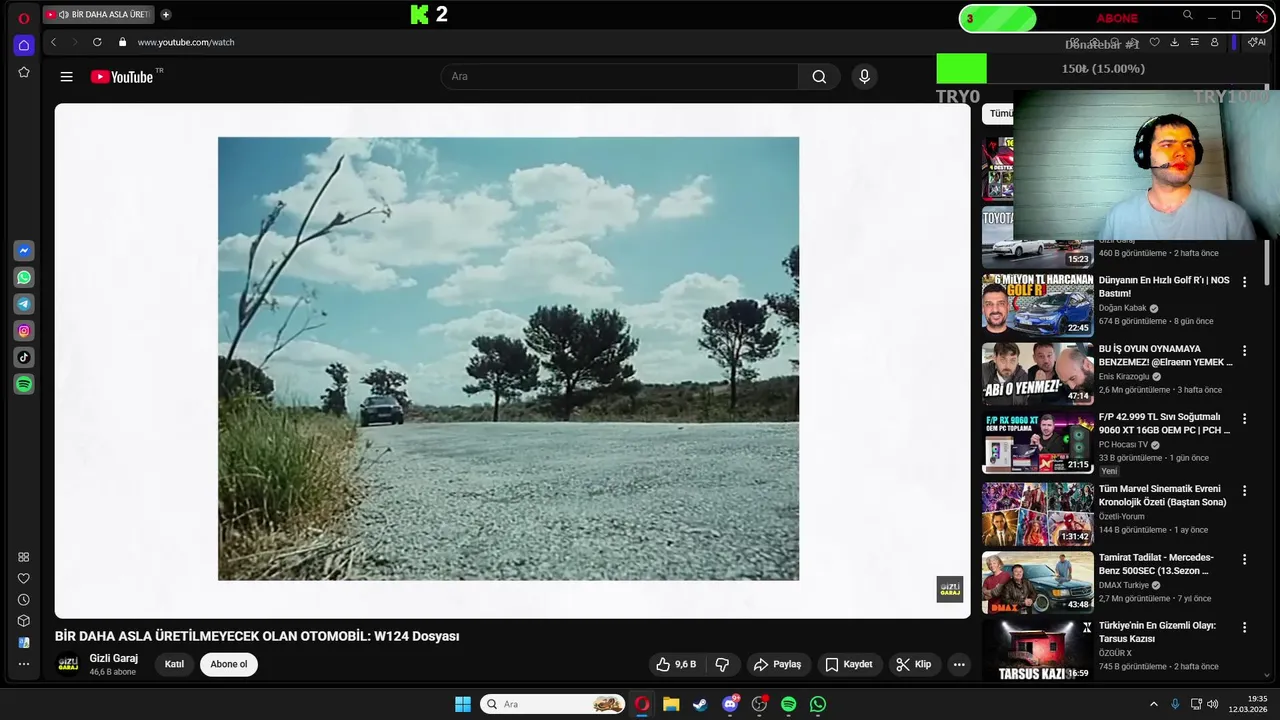
Task: Open Opera sidebar home icon
Action: 24,45
